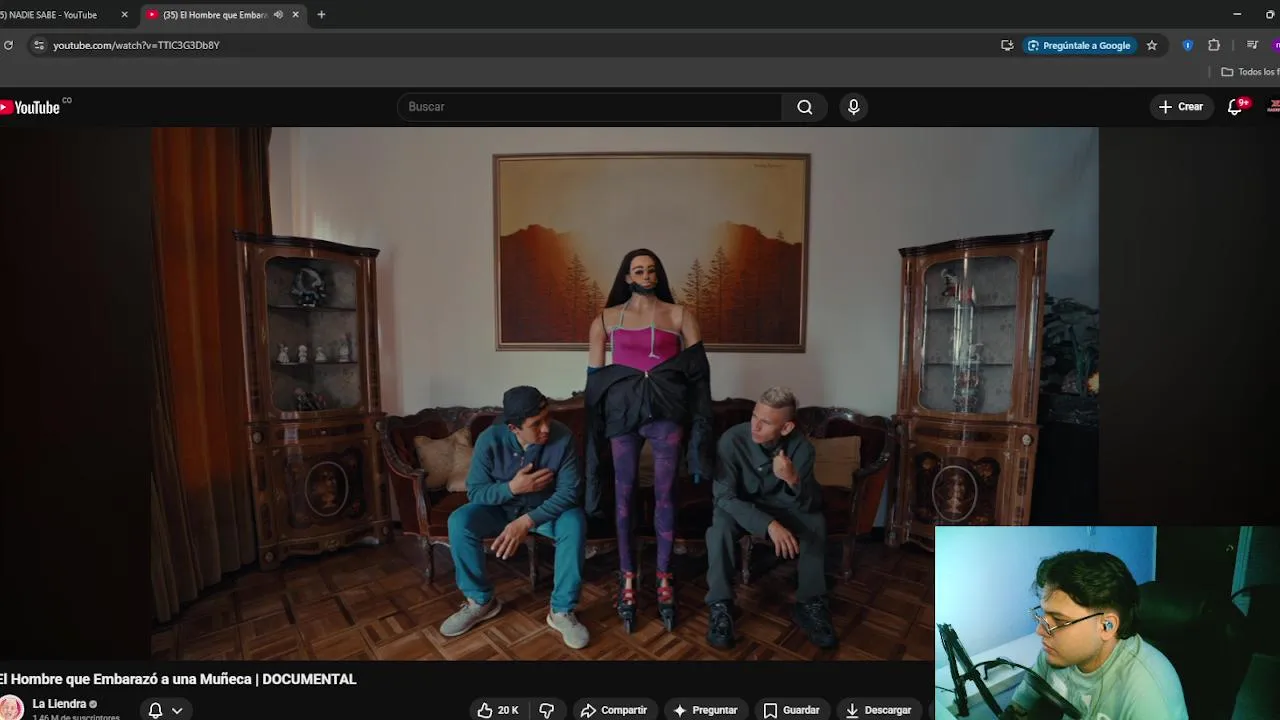The image size is (1280, 720).
Task: Dislike the video with thumbs down
Action: point(547,710)
